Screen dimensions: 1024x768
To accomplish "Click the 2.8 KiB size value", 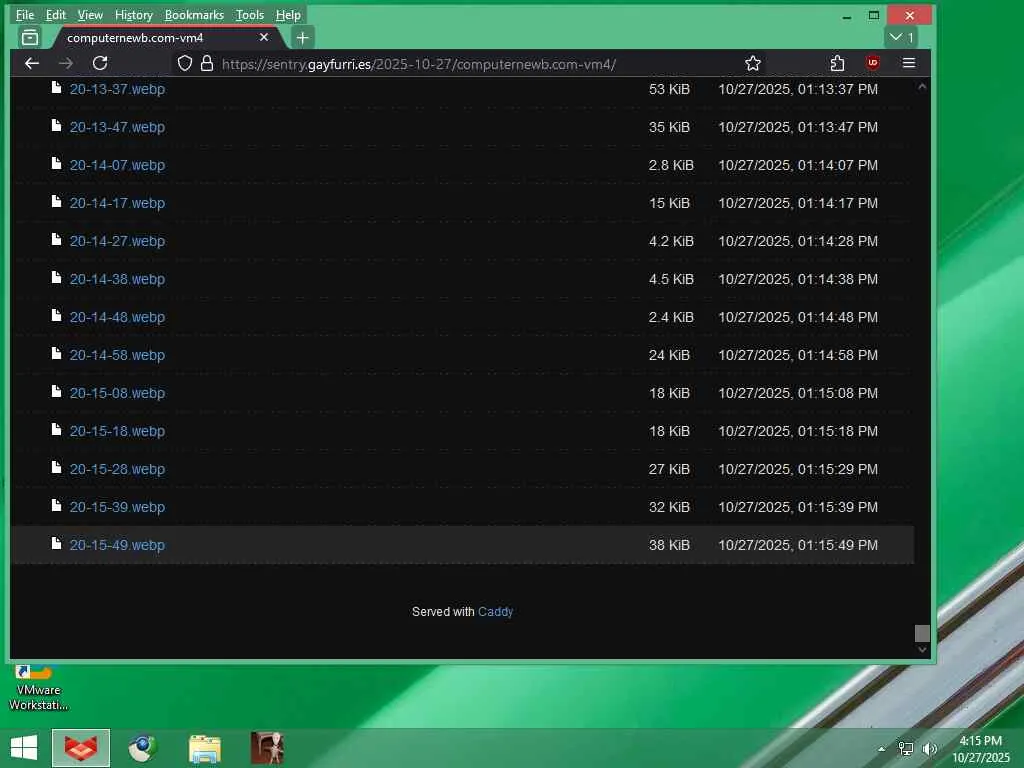I will point(671,165).
